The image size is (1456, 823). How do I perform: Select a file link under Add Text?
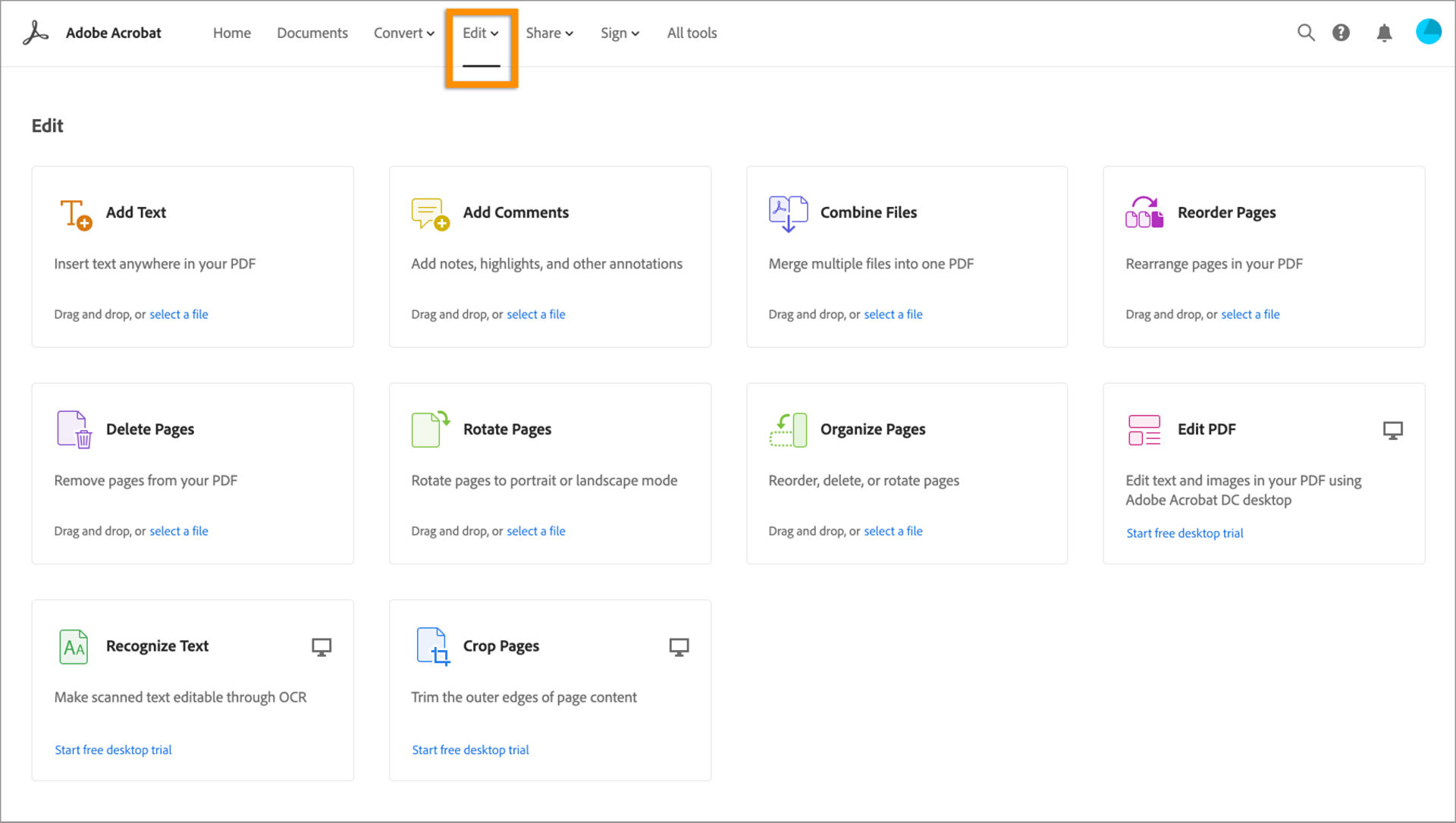click(x=179, y=314)
